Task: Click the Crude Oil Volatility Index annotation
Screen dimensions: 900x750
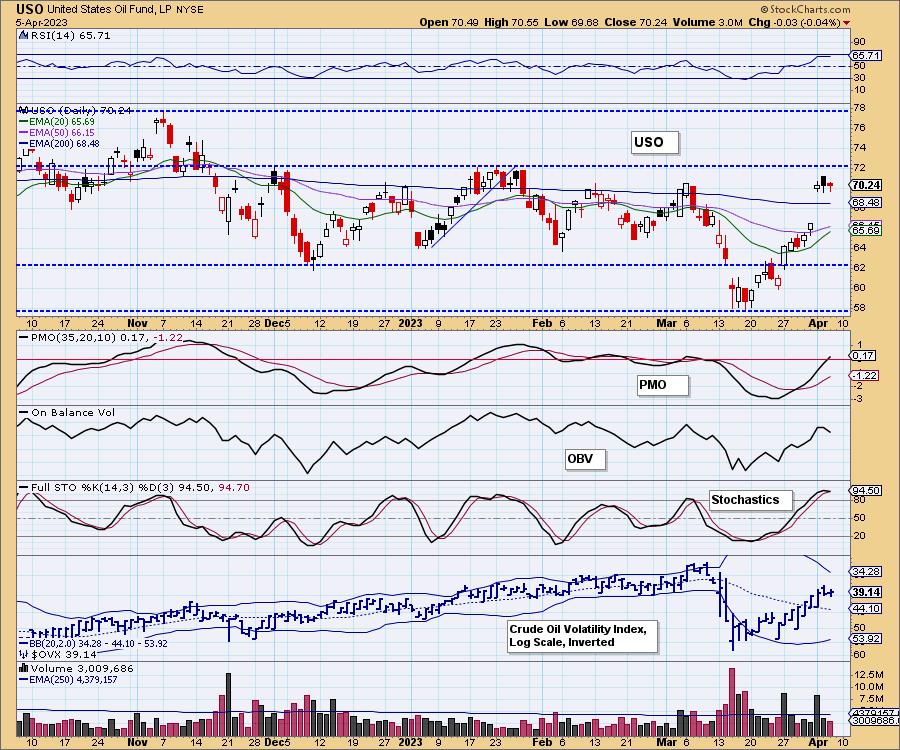Action: [x=582, y=636]
